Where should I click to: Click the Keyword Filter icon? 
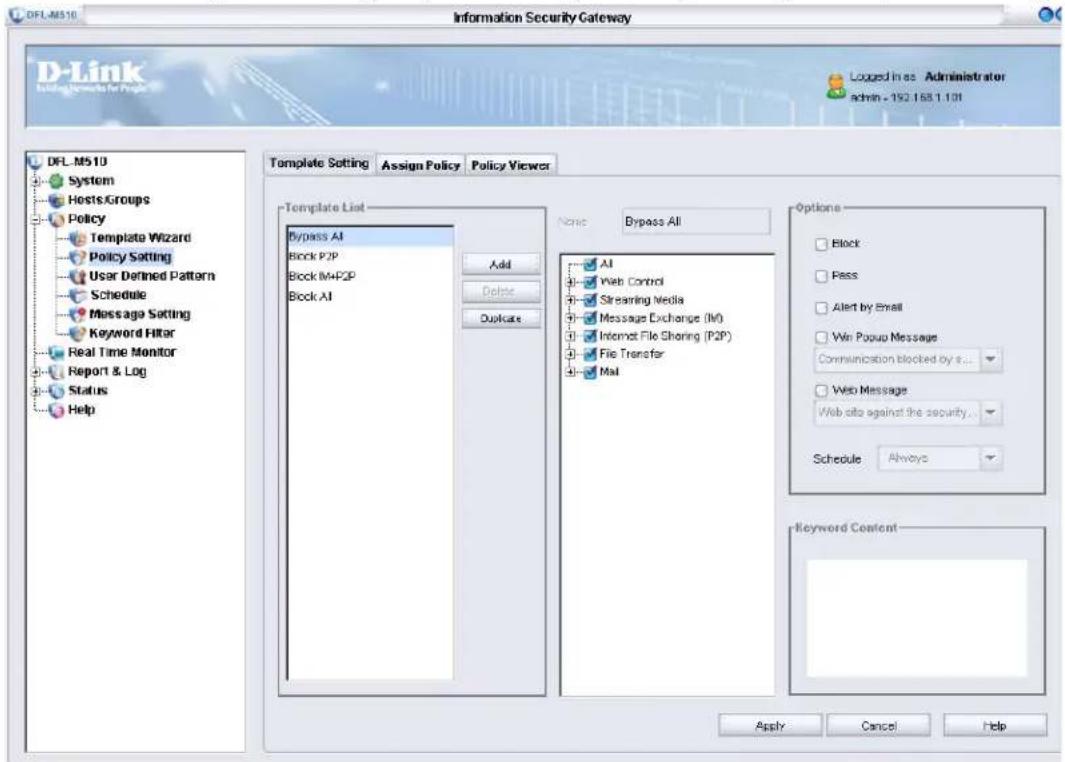(x=78, y=333)
